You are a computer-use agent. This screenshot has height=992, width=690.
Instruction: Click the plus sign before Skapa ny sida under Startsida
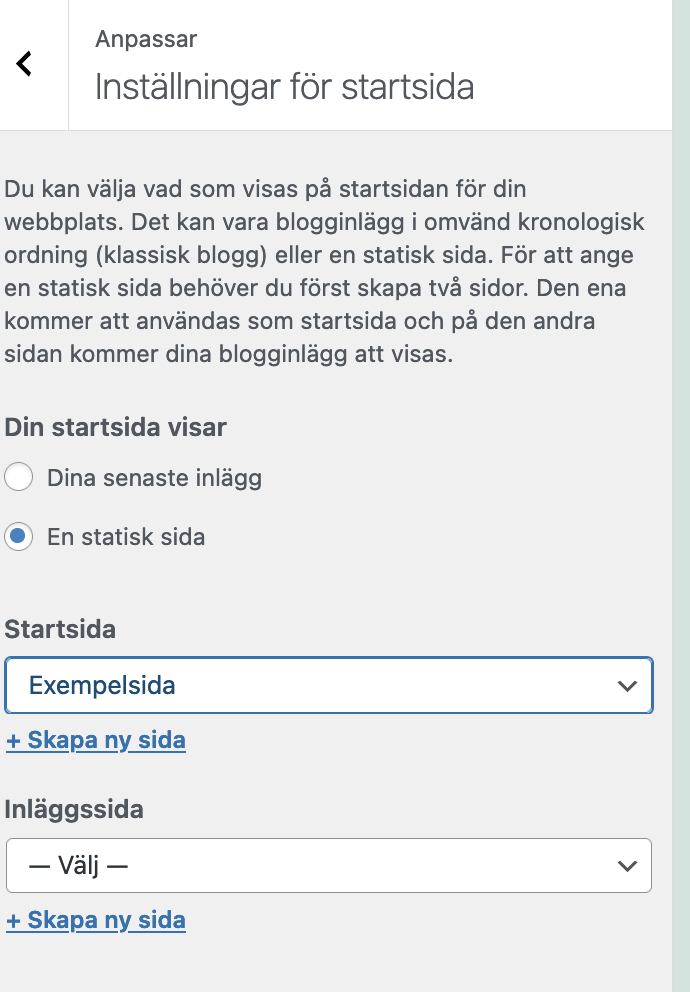pyautogui.click(x=16, y=740)
